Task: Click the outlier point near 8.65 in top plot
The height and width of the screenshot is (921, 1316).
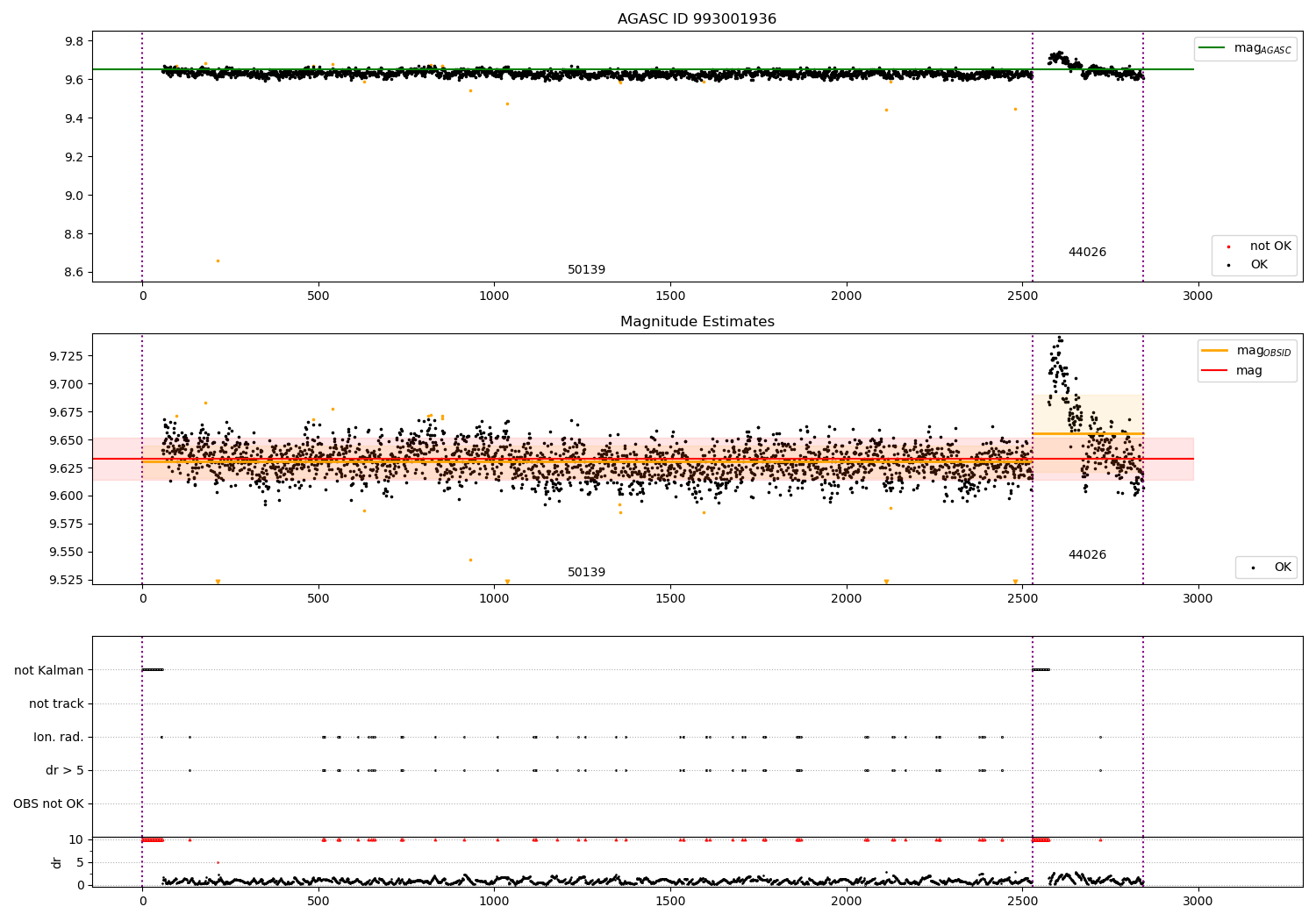Action: (x=218, y=261)
